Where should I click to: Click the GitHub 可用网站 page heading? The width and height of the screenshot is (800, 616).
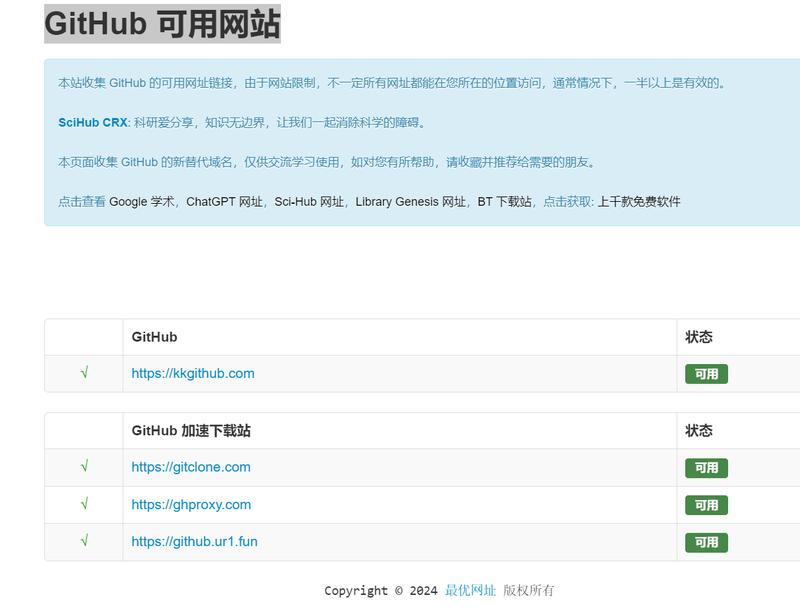162,24
